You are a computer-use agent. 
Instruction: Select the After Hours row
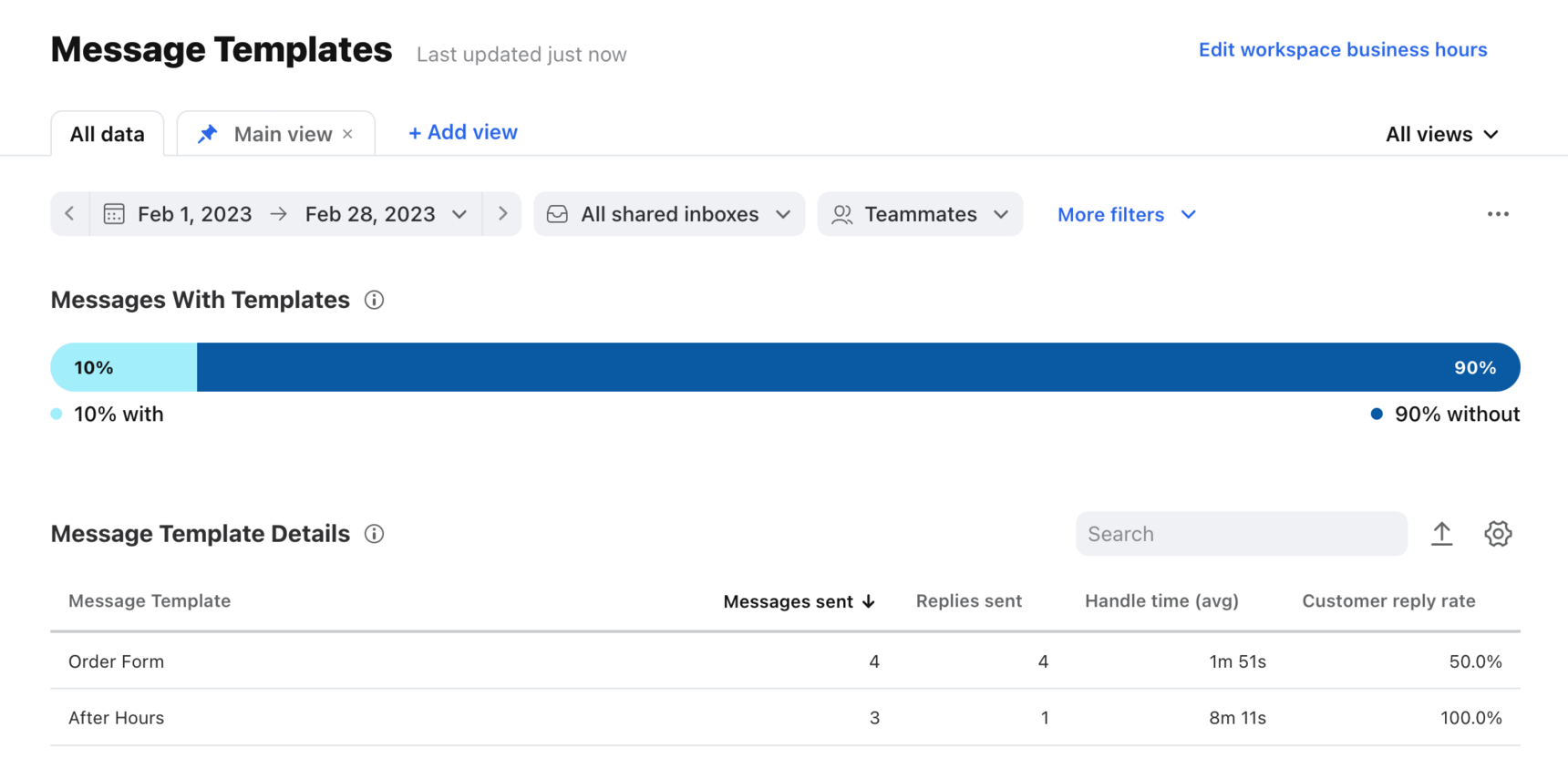(785, 718)
